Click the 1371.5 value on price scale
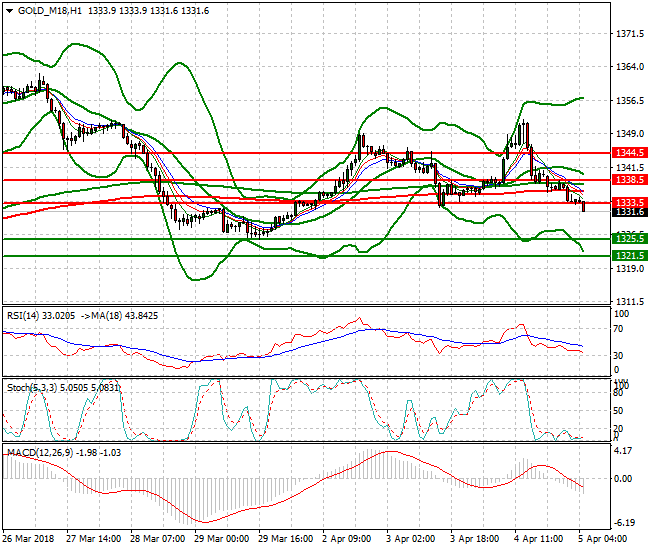Viewport: 650px width, 550px height. [628, 34]
